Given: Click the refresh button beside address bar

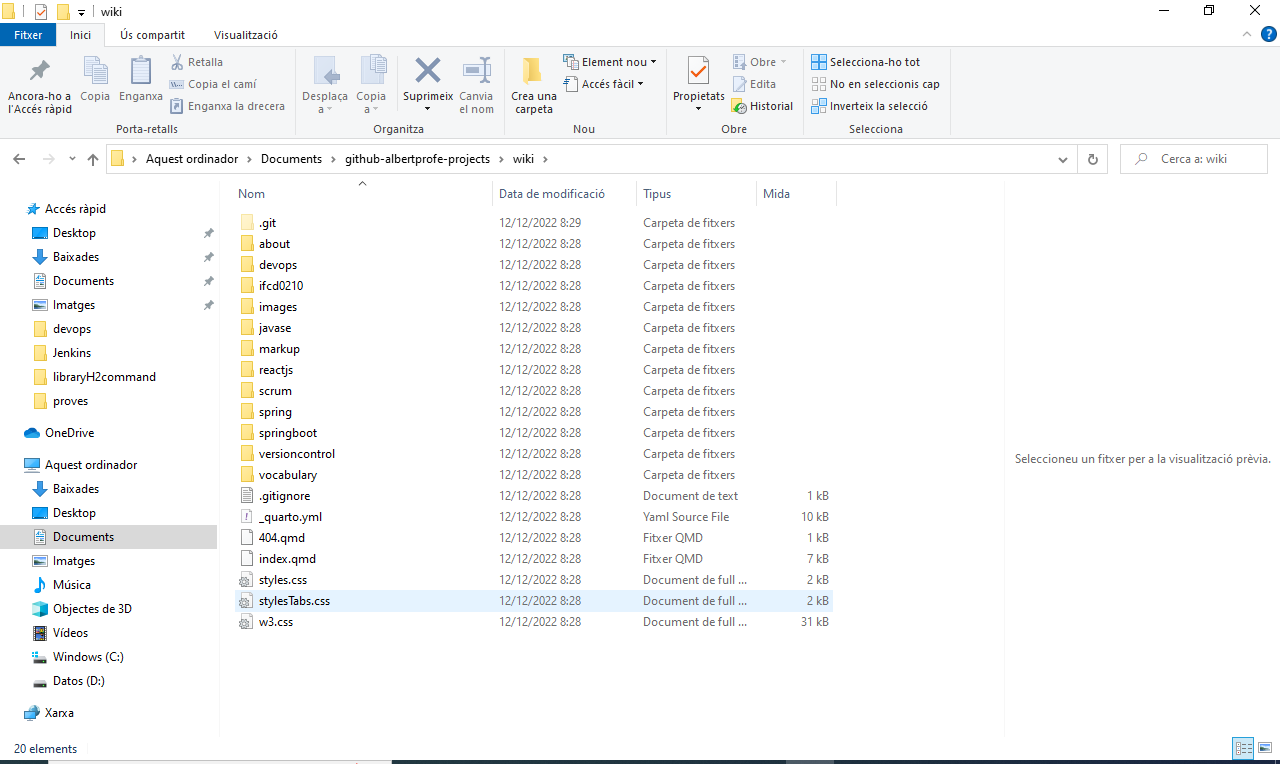Looking at the screenshot, I should [1092, 159].
